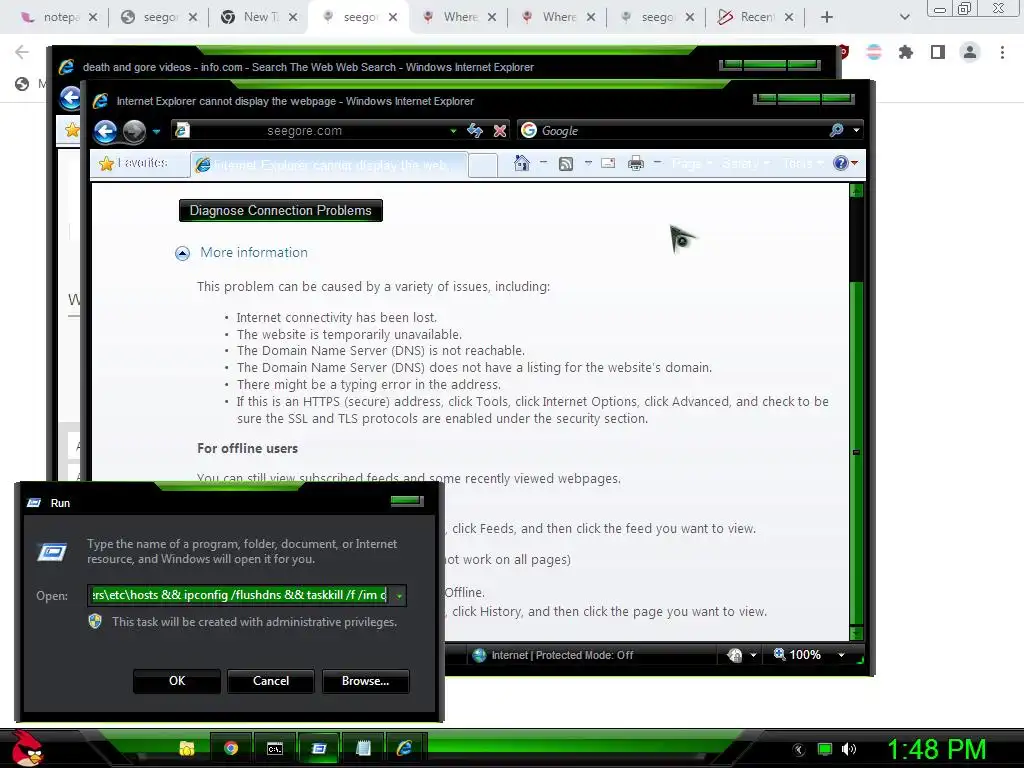
Task: Click the Print icon in the command bar
Action: (x=635, y=163)
